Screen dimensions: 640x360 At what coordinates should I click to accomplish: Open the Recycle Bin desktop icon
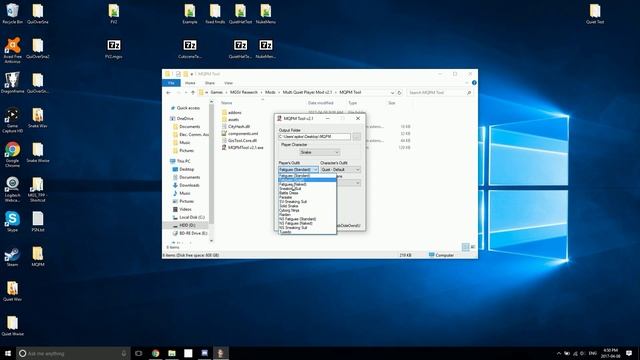pos(12,14)
